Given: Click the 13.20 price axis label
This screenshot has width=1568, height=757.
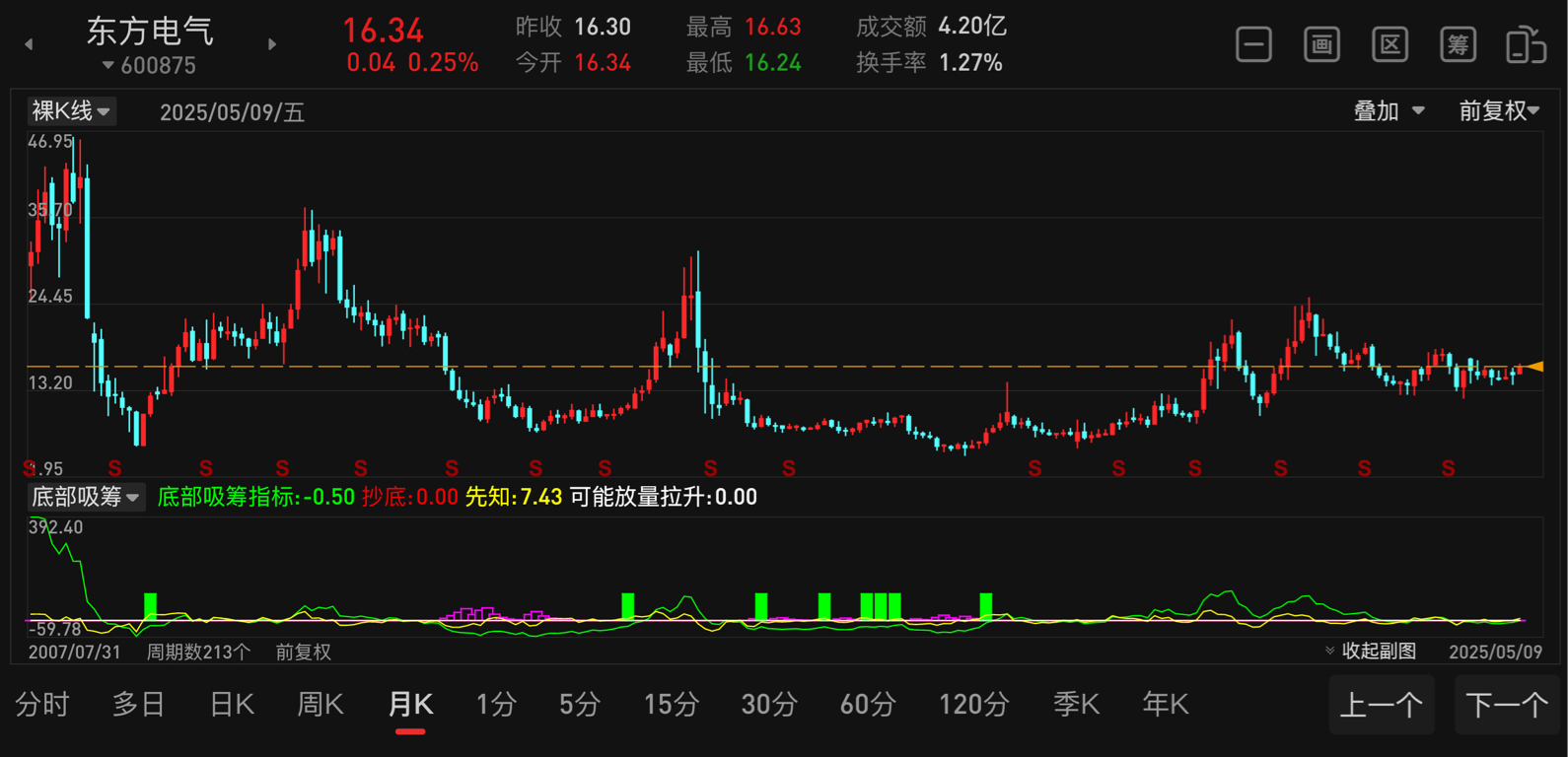Looking at the screenshot, I should [50, 382].
